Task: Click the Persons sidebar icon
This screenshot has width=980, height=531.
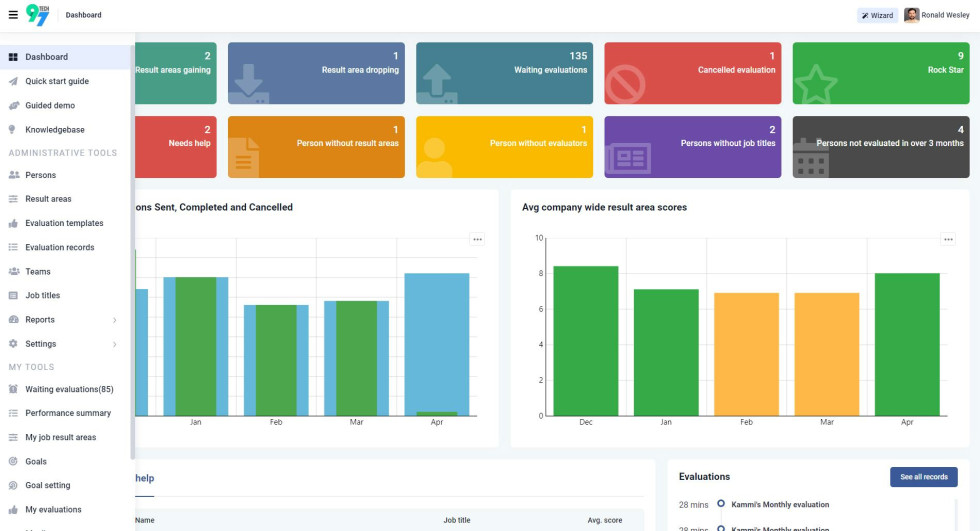Action: (14, 175)
